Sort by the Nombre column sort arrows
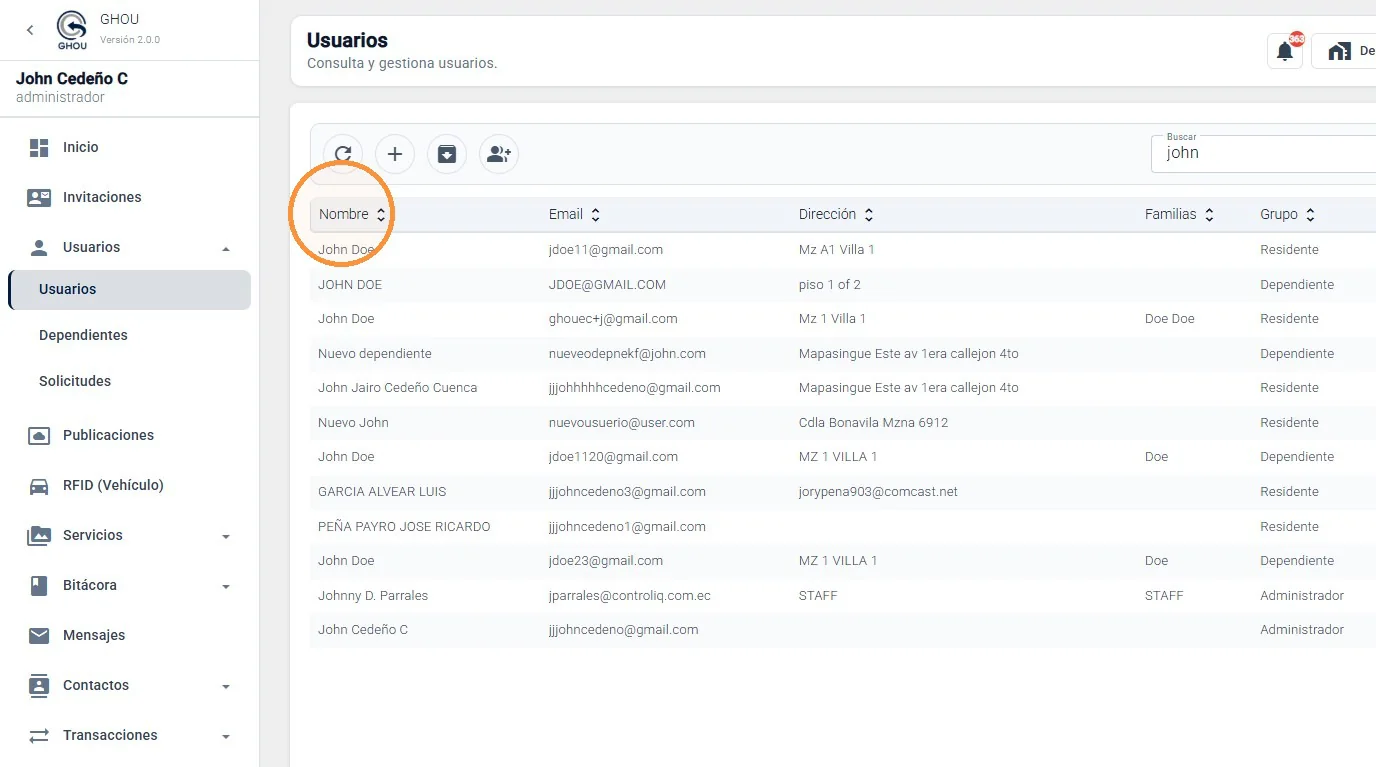The width and height of the screenshot is (1376, 767). click(381, 215)
